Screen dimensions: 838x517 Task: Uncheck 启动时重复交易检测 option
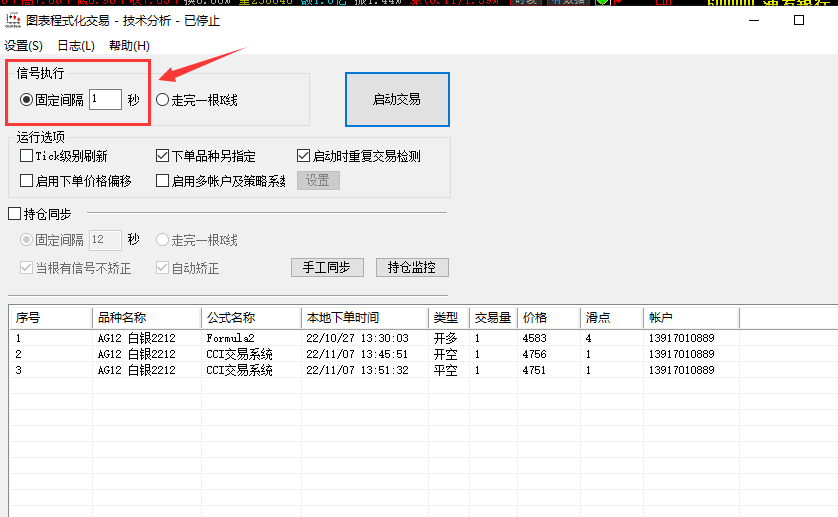click(x=304, y=156)
